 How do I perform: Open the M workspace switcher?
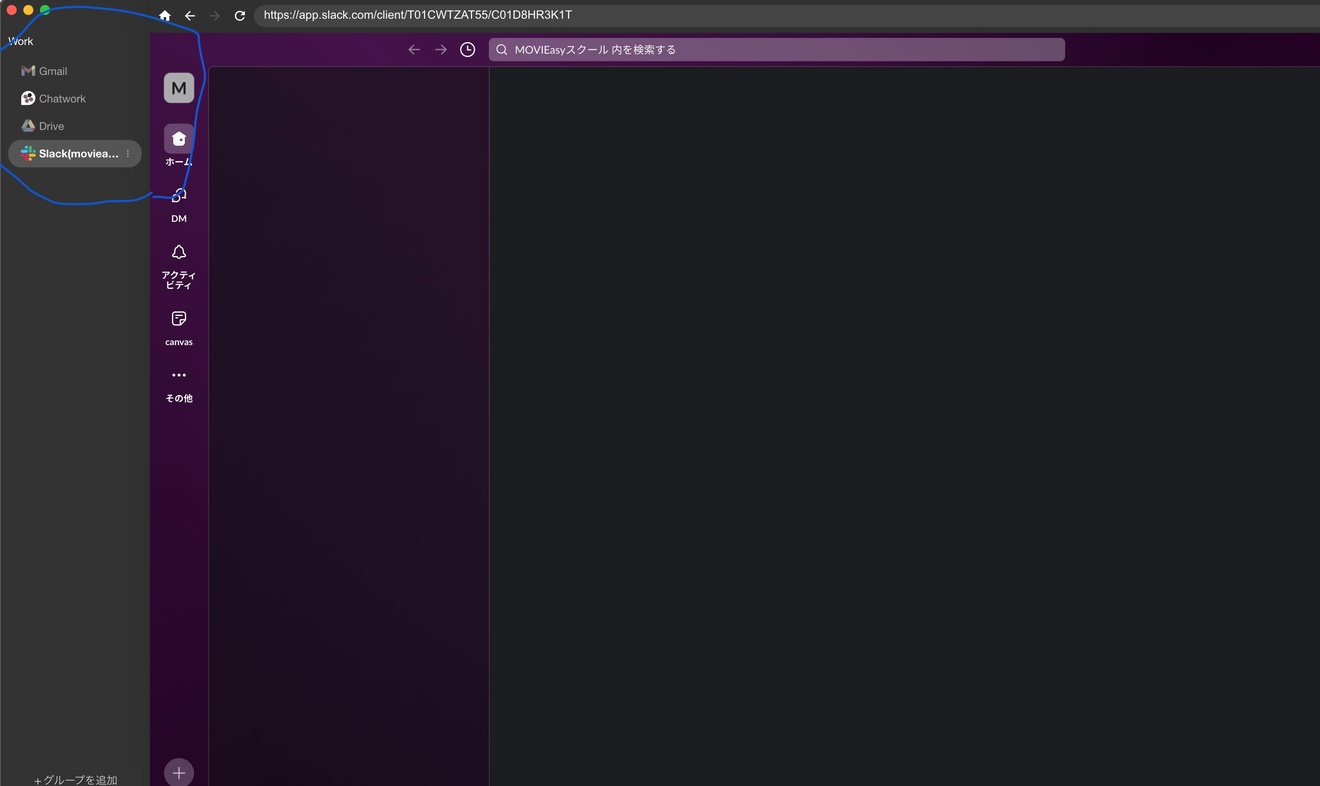[179, 88]
